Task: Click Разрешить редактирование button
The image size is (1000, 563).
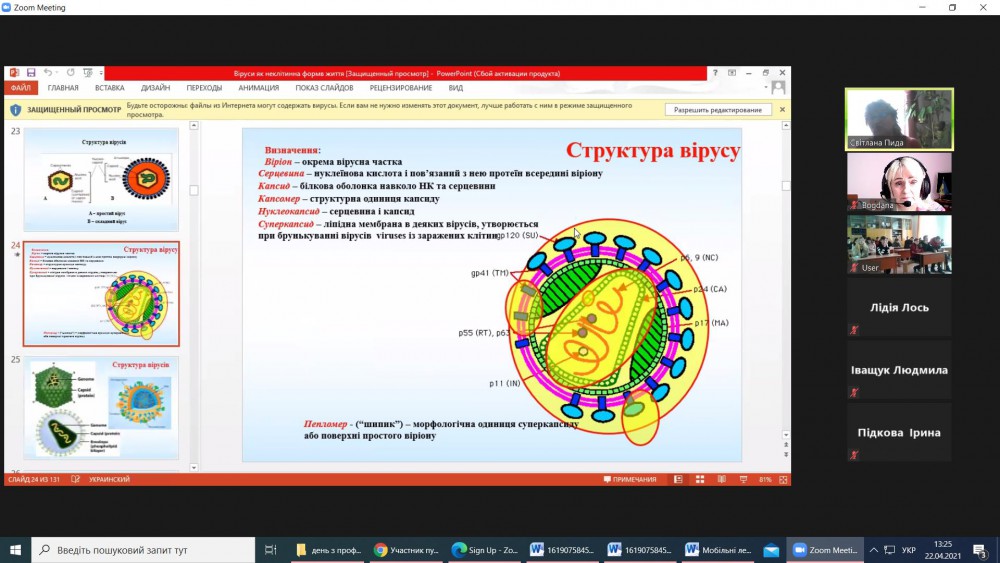Action: click(718, 110)
